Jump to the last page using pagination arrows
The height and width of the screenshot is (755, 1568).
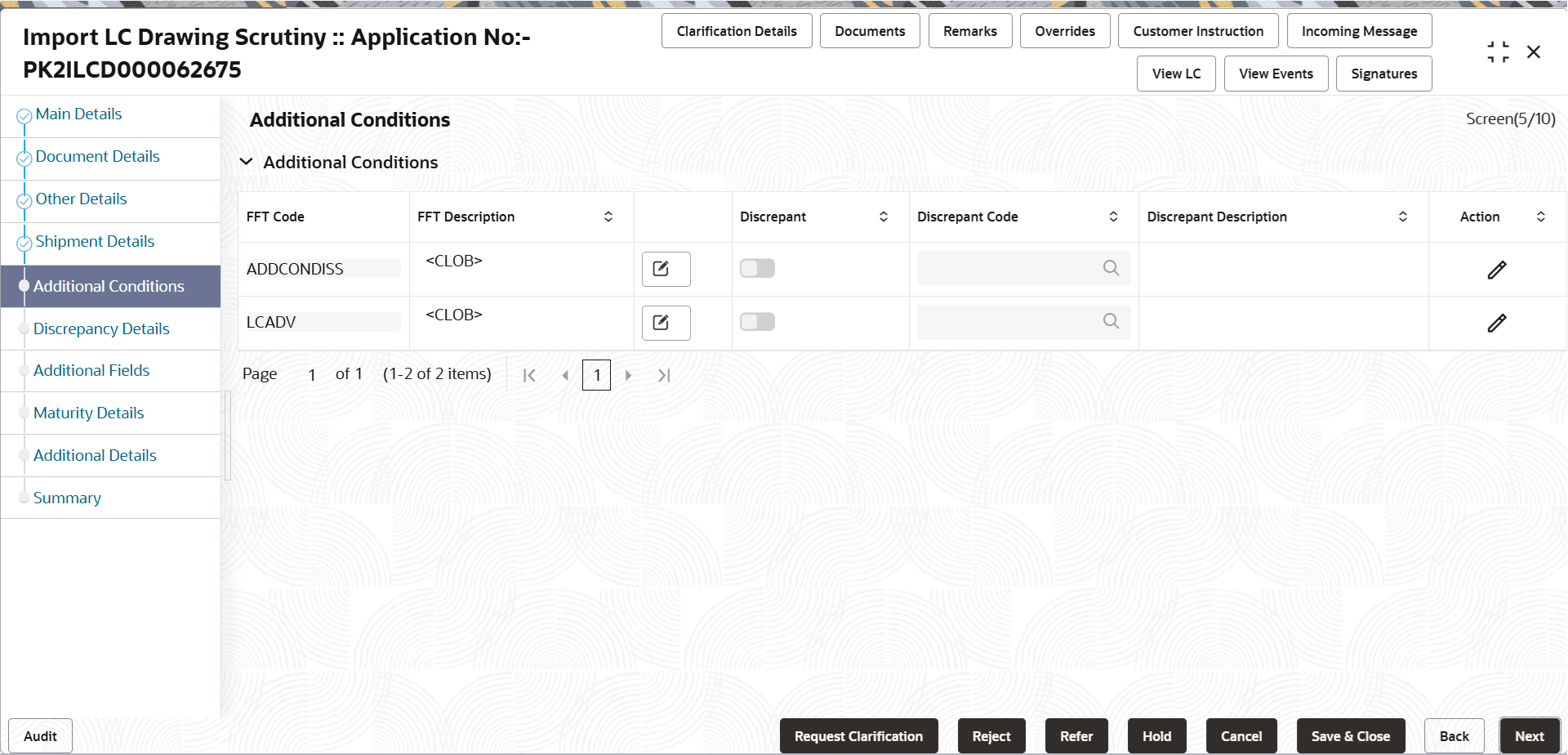pos(664,375)
